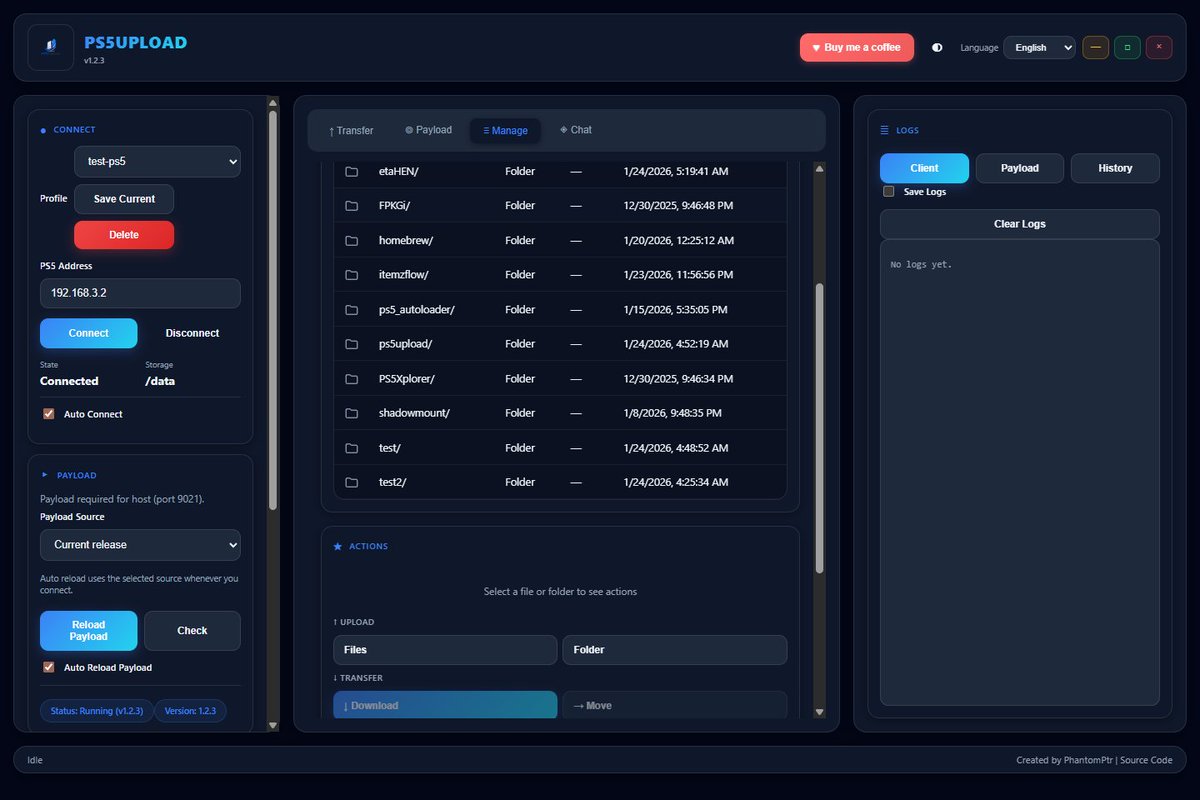
Task: Click the center panel scroll down arrow
Action: pyautogui.click(x=820, y=712)
